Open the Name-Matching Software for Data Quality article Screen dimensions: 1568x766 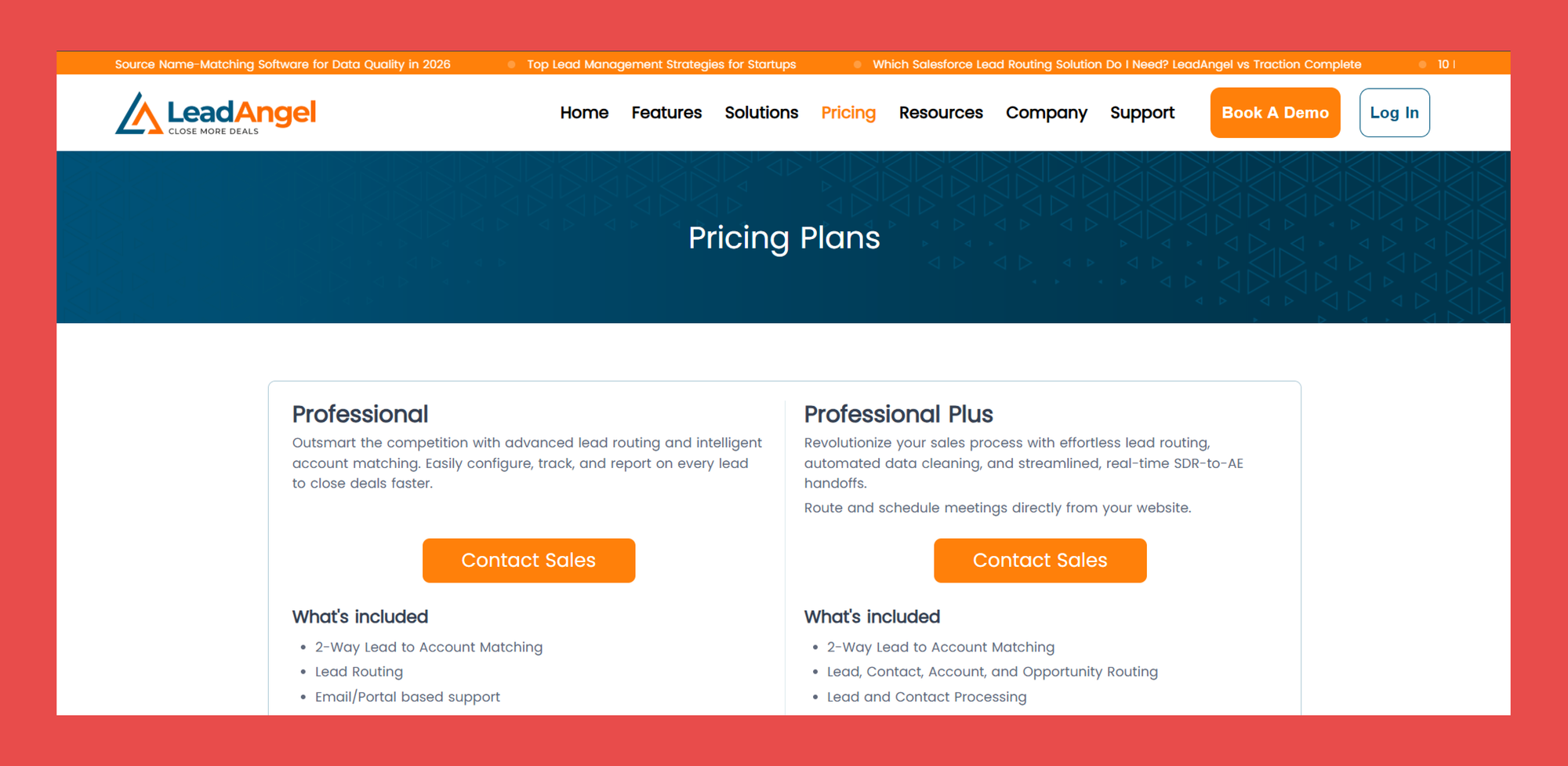[282, 64]
